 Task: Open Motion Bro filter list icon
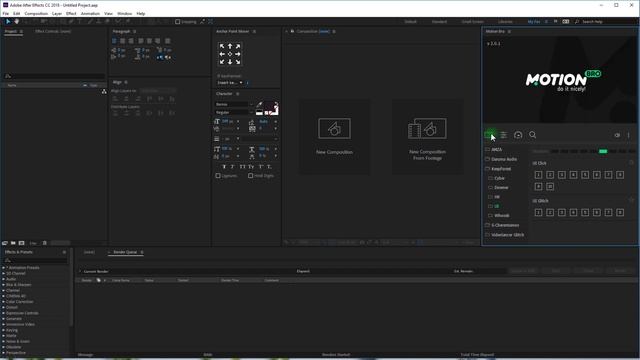point(504,135)
